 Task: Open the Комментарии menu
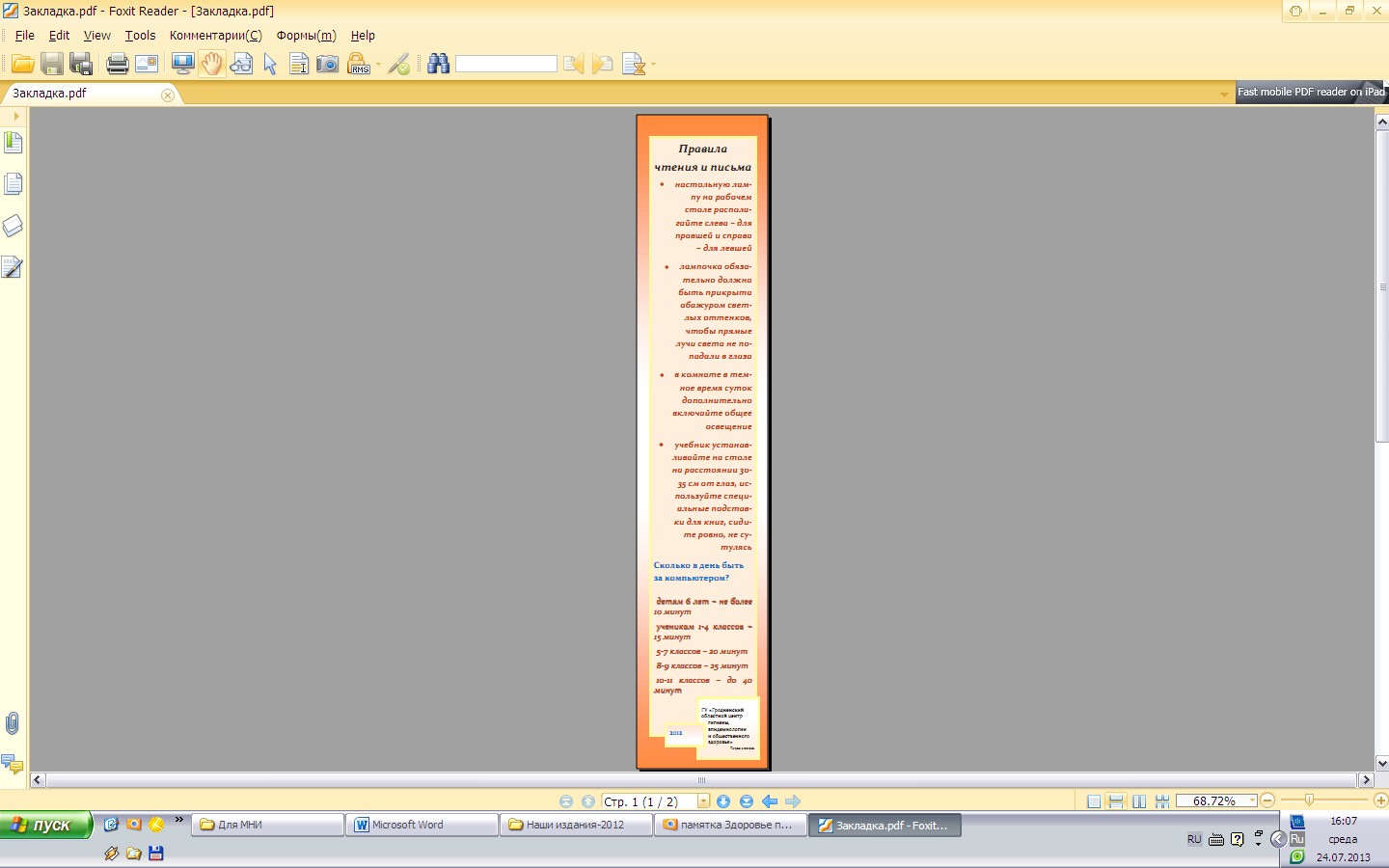pyautogui.click(x=215, y=36)
